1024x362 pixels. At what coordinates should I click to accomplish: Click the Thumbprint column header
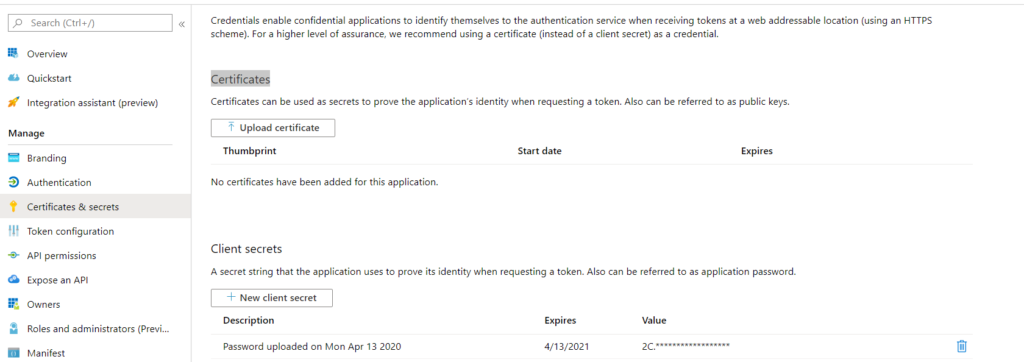249,151
